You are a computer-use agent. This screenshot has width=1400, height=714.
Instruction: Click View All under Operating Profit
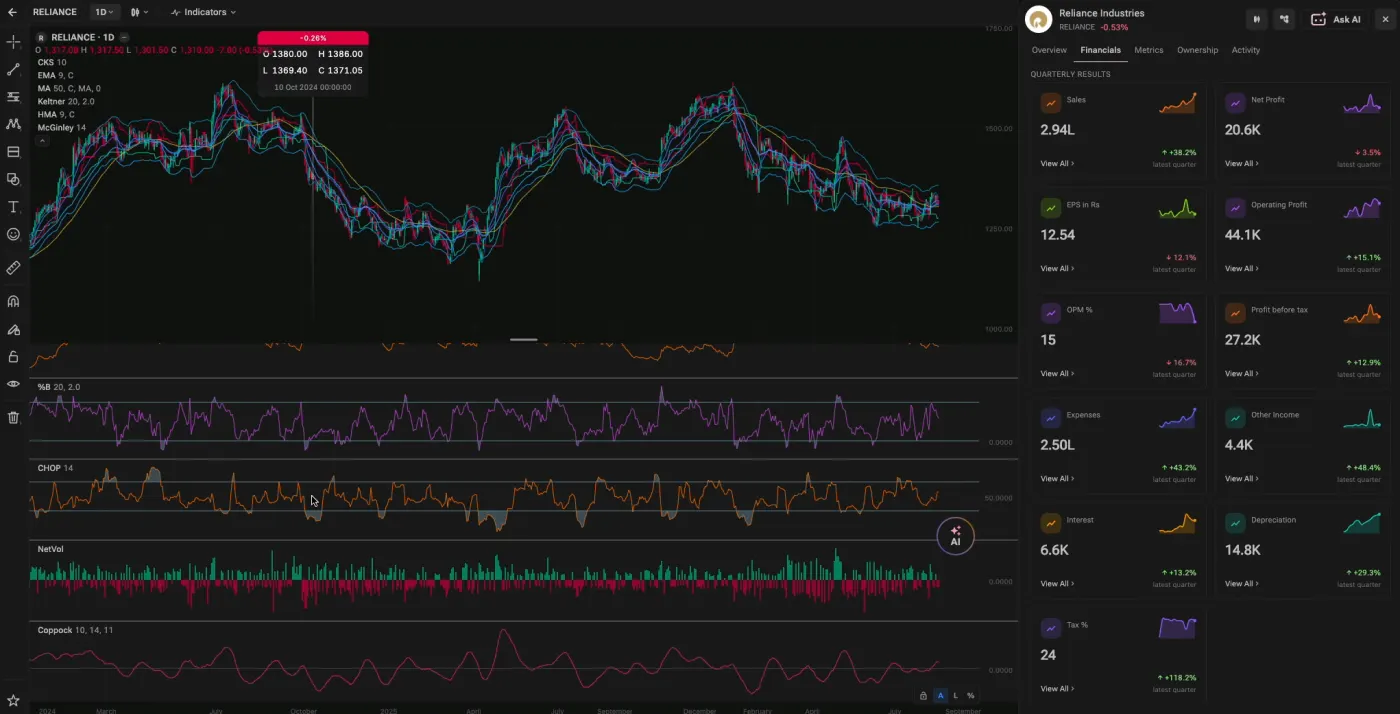(1242, 269)
